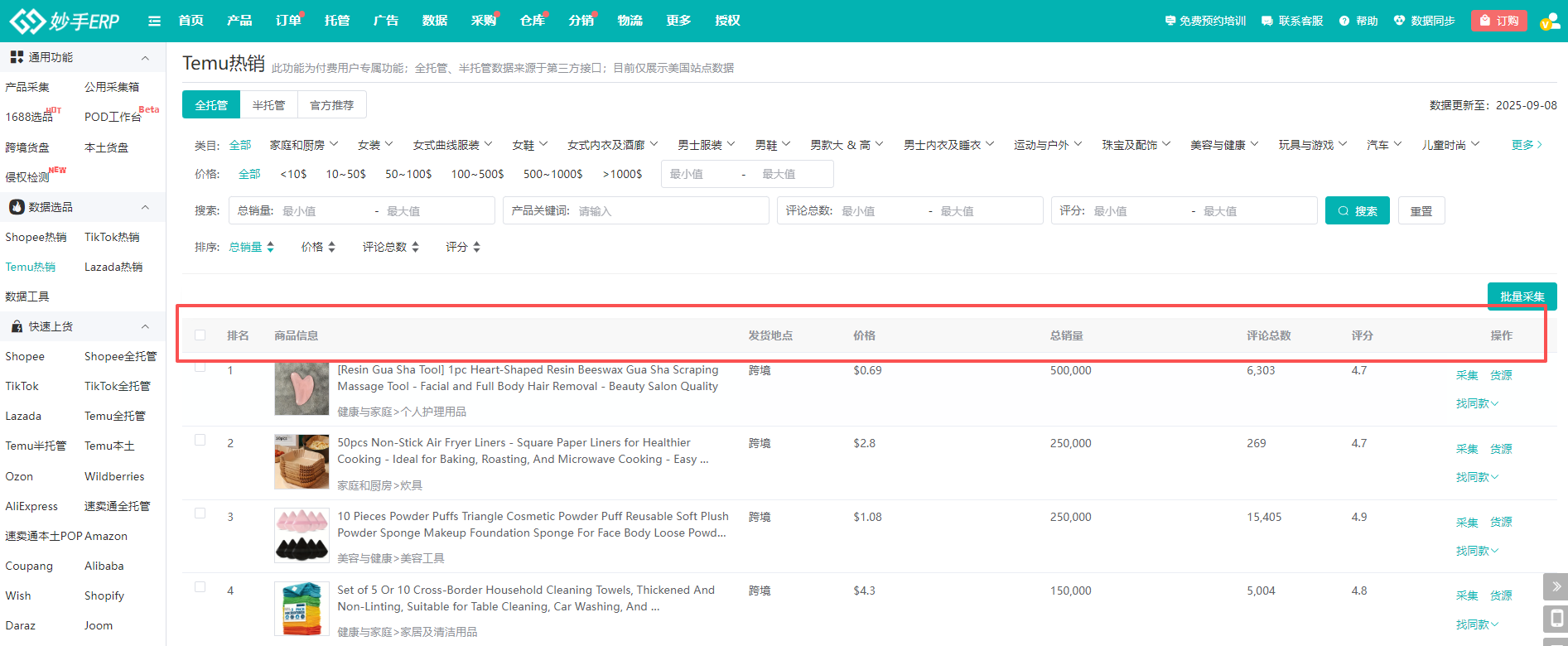Open the user avatar icon

[1550, 21]
